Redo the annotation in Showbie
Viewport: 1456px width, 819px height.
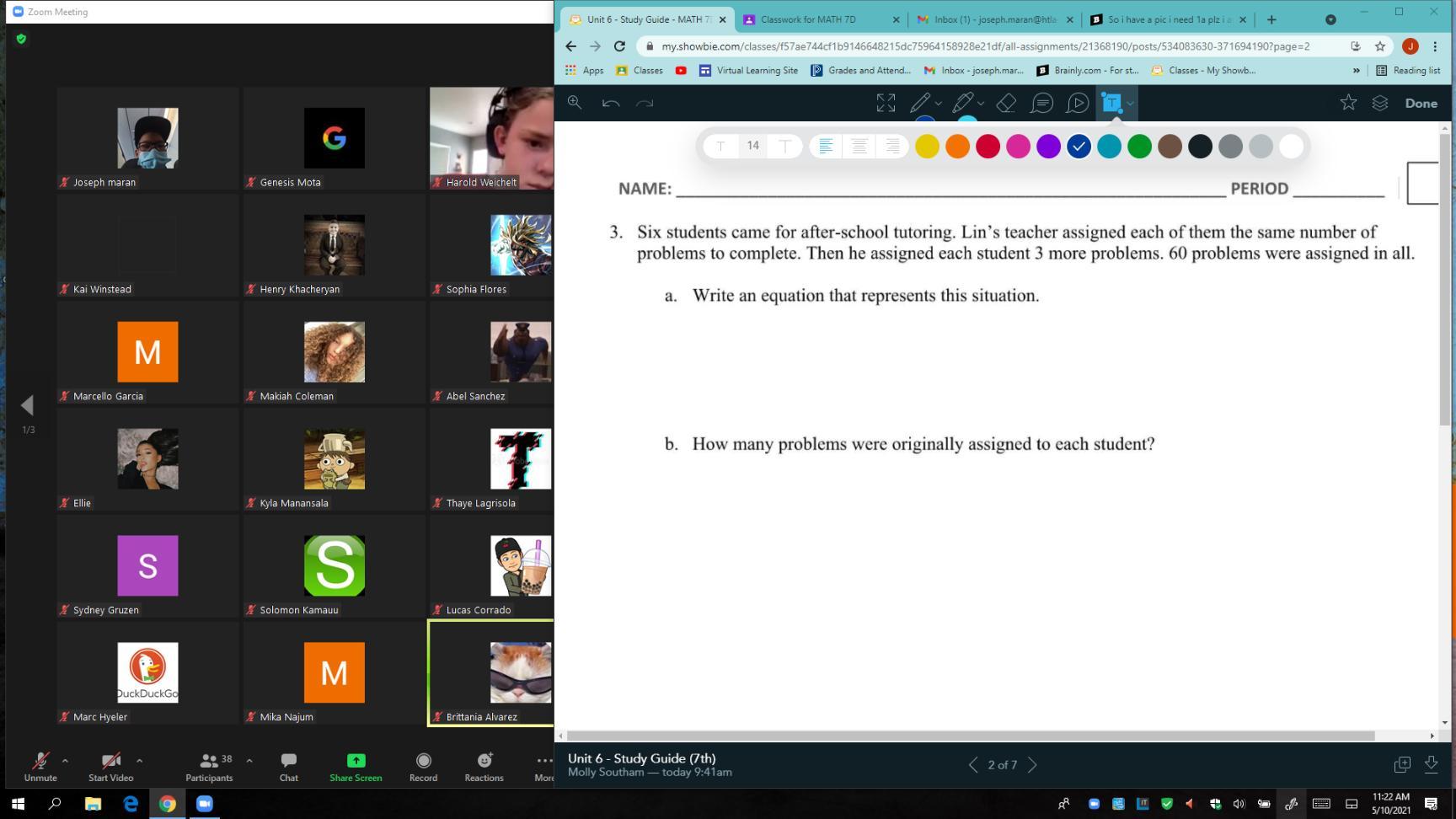(x=645, y=103)
